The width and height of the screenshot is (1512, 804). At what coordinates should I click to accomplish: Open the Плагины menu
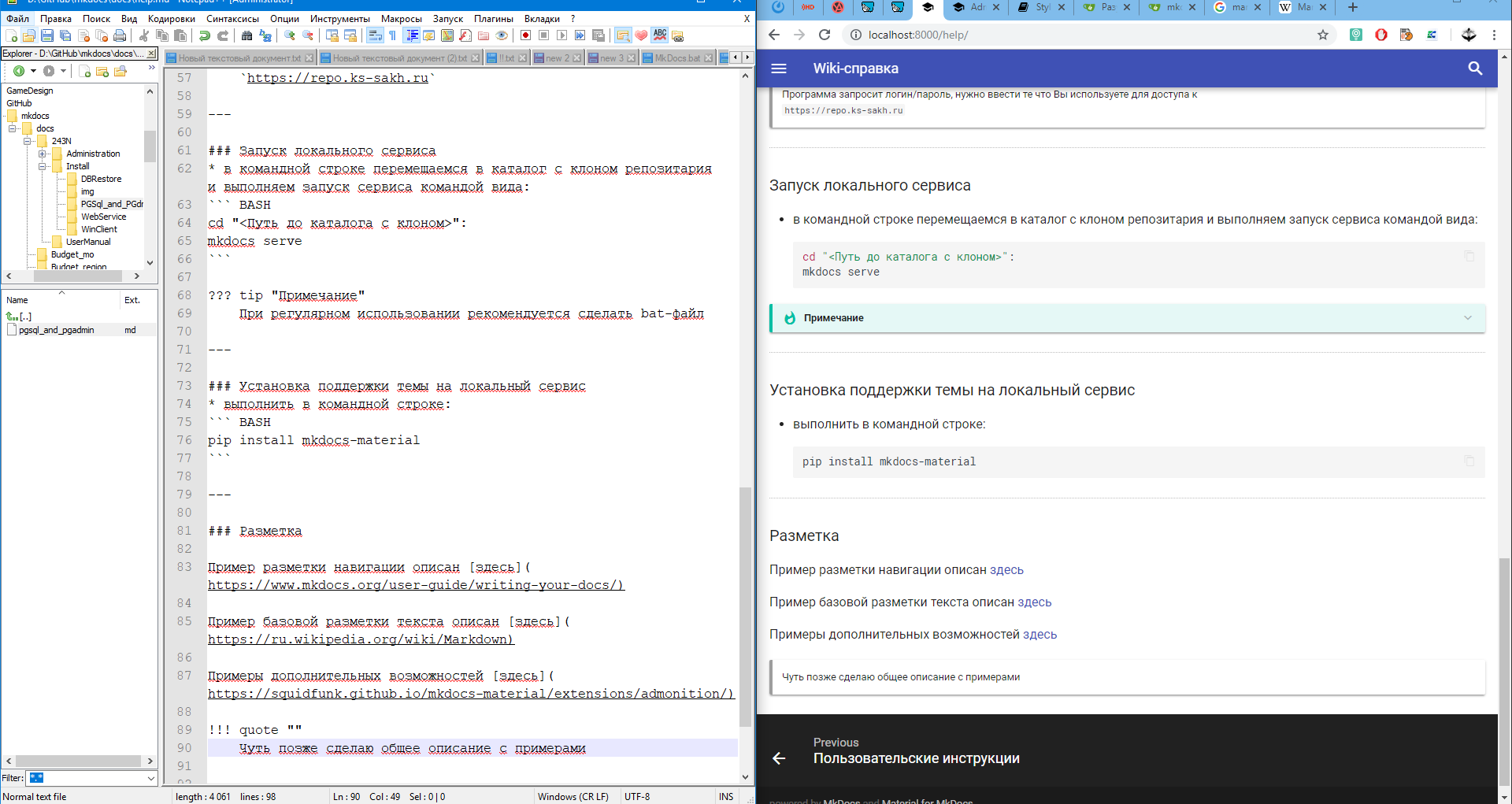tap(494, 18)
